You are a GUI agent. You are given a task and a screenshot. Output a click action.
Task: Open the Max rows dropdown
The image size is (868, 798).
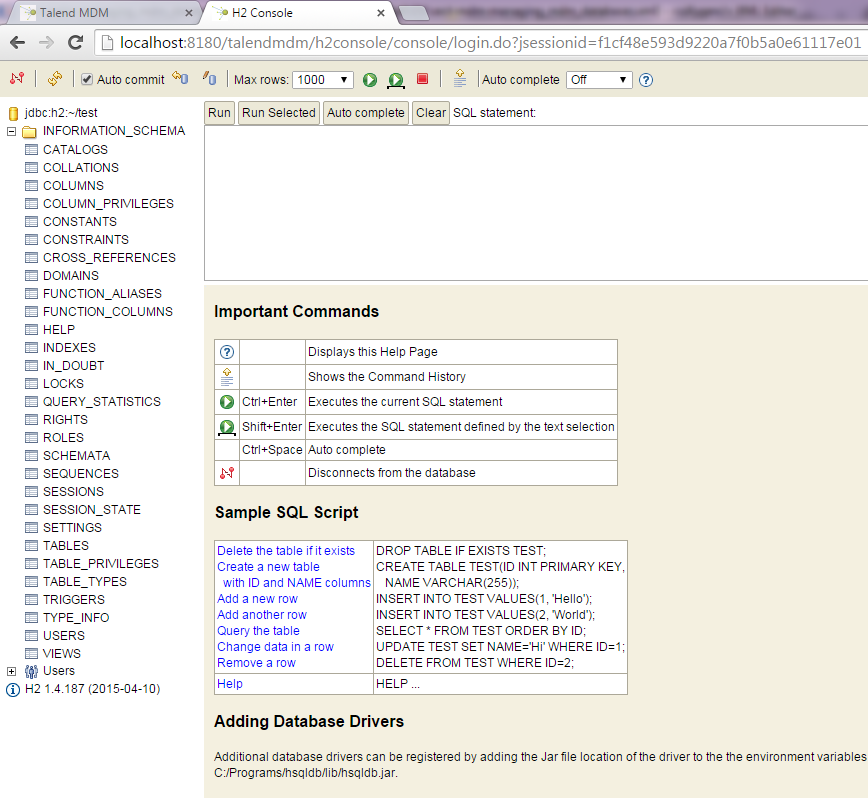[322, 80]
